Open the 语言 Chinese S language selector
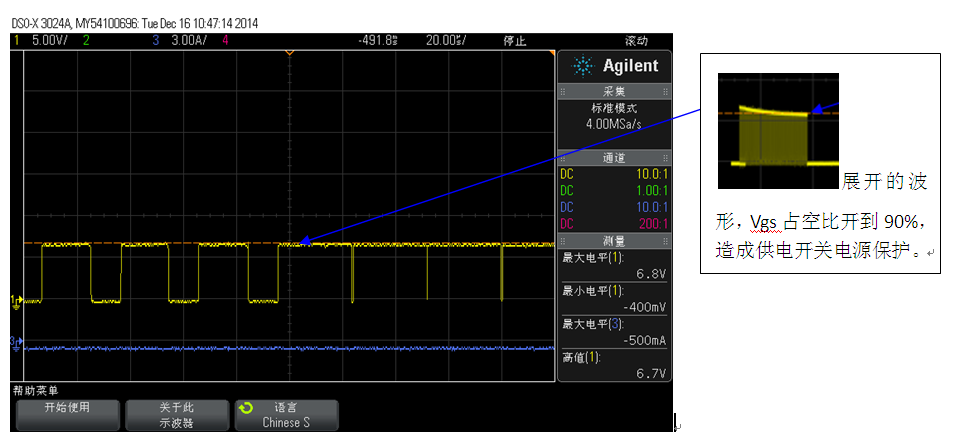Screen dimensions: 959x441 point(286,415)
